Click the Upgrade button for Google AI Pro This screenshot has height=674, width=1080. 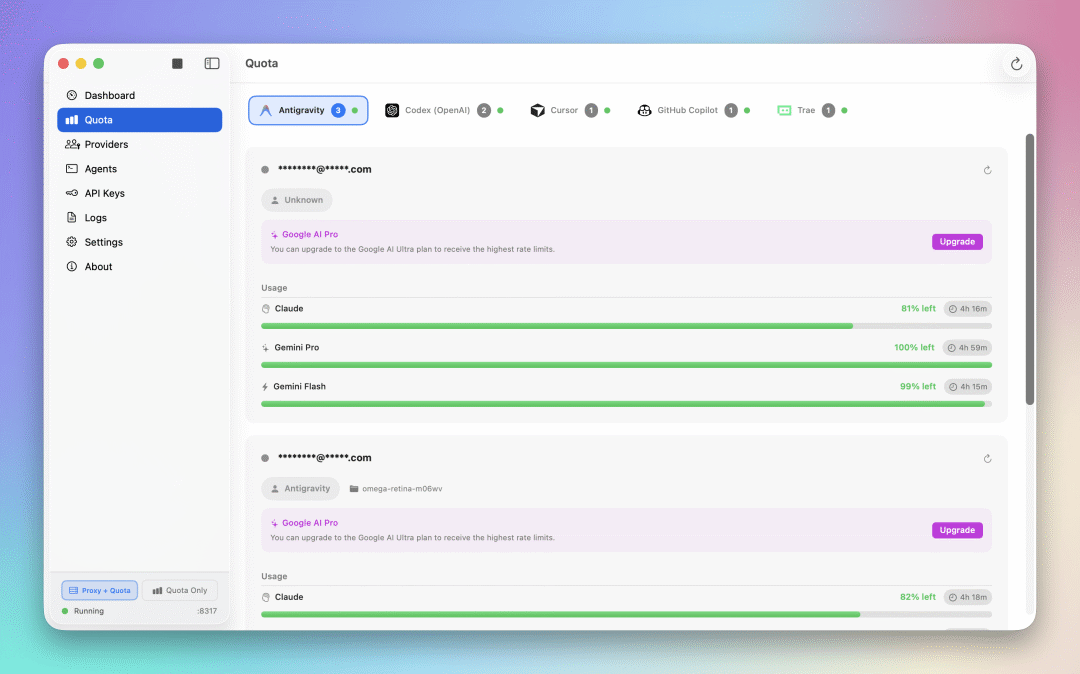click(956, 241)
